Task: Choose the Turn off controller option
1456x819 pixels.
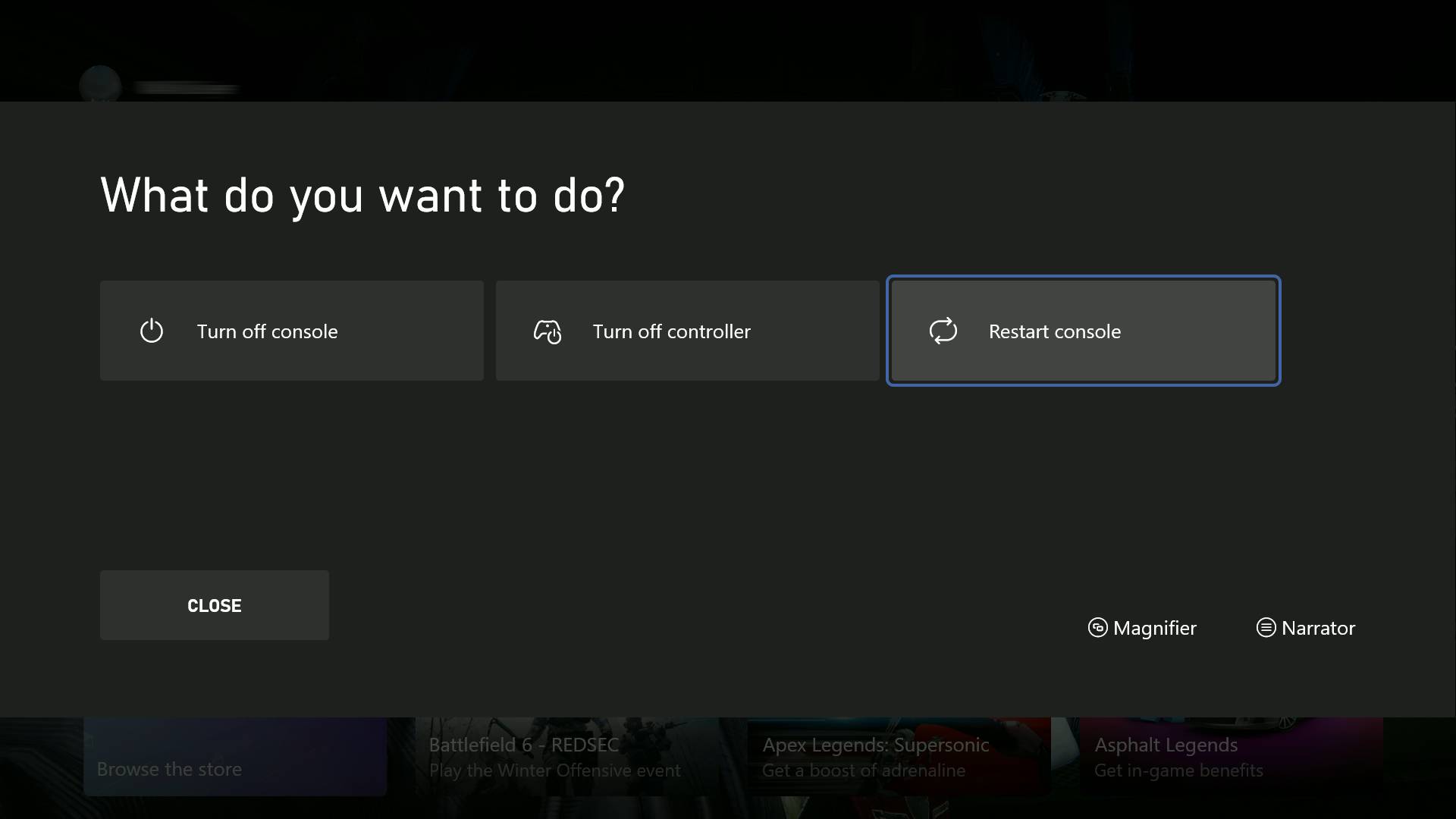Action: 687,331
